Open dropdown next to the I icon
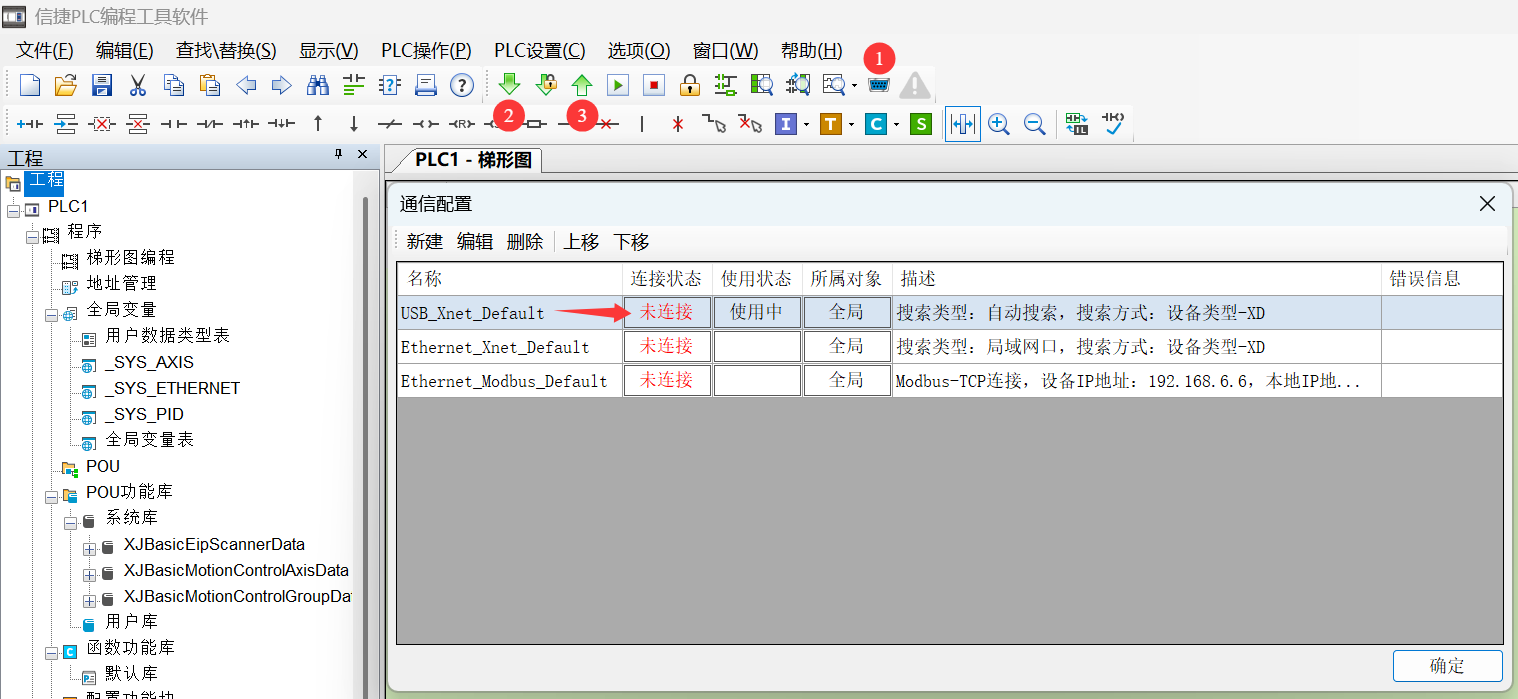Image resolution: width=1518 pixels, height=699 pixels. (x=806, y=125)
